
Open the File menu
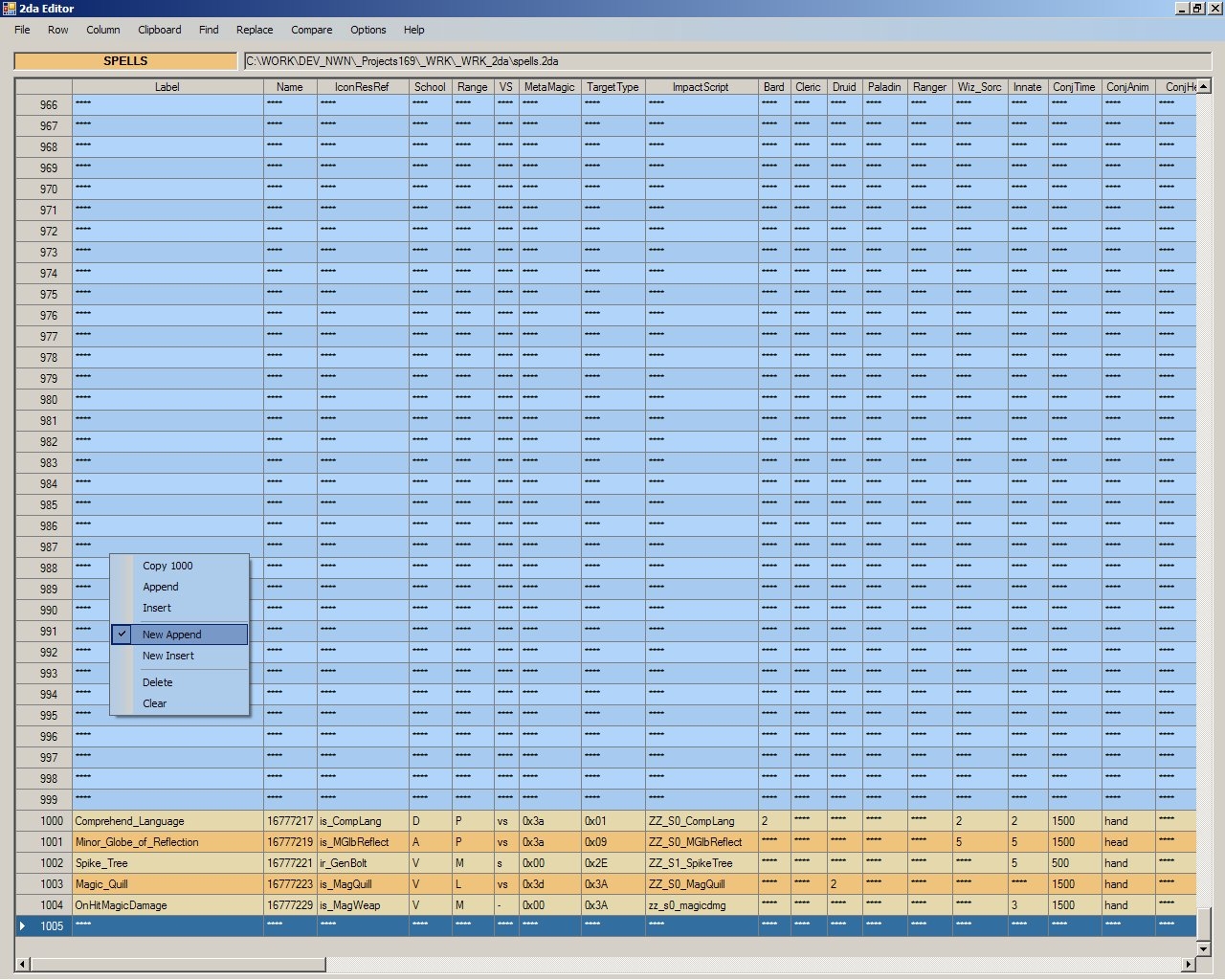(22, 30)
